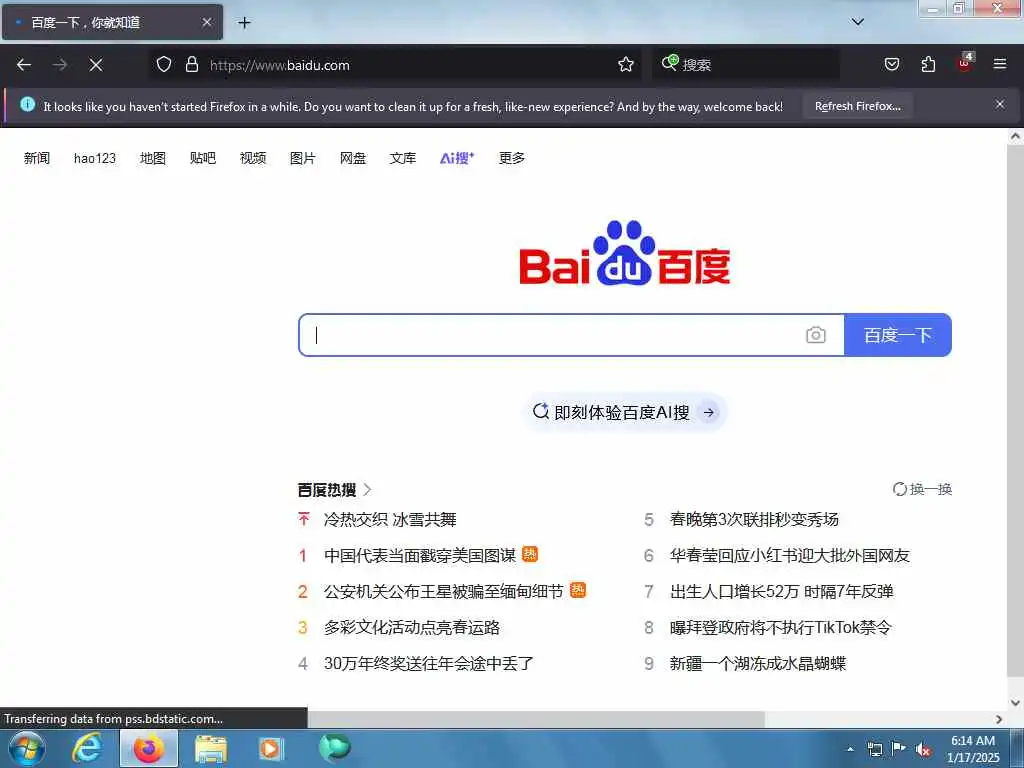Image resolution: width=1024 pixels, height=768 pixels.
Task: Dismiss the Firefox refresh notification bar
Action: (1000, 104)
